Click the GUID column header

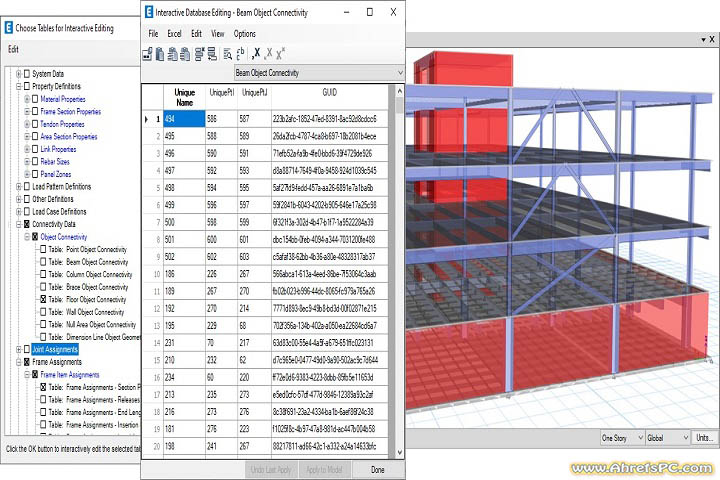(329, 97)
